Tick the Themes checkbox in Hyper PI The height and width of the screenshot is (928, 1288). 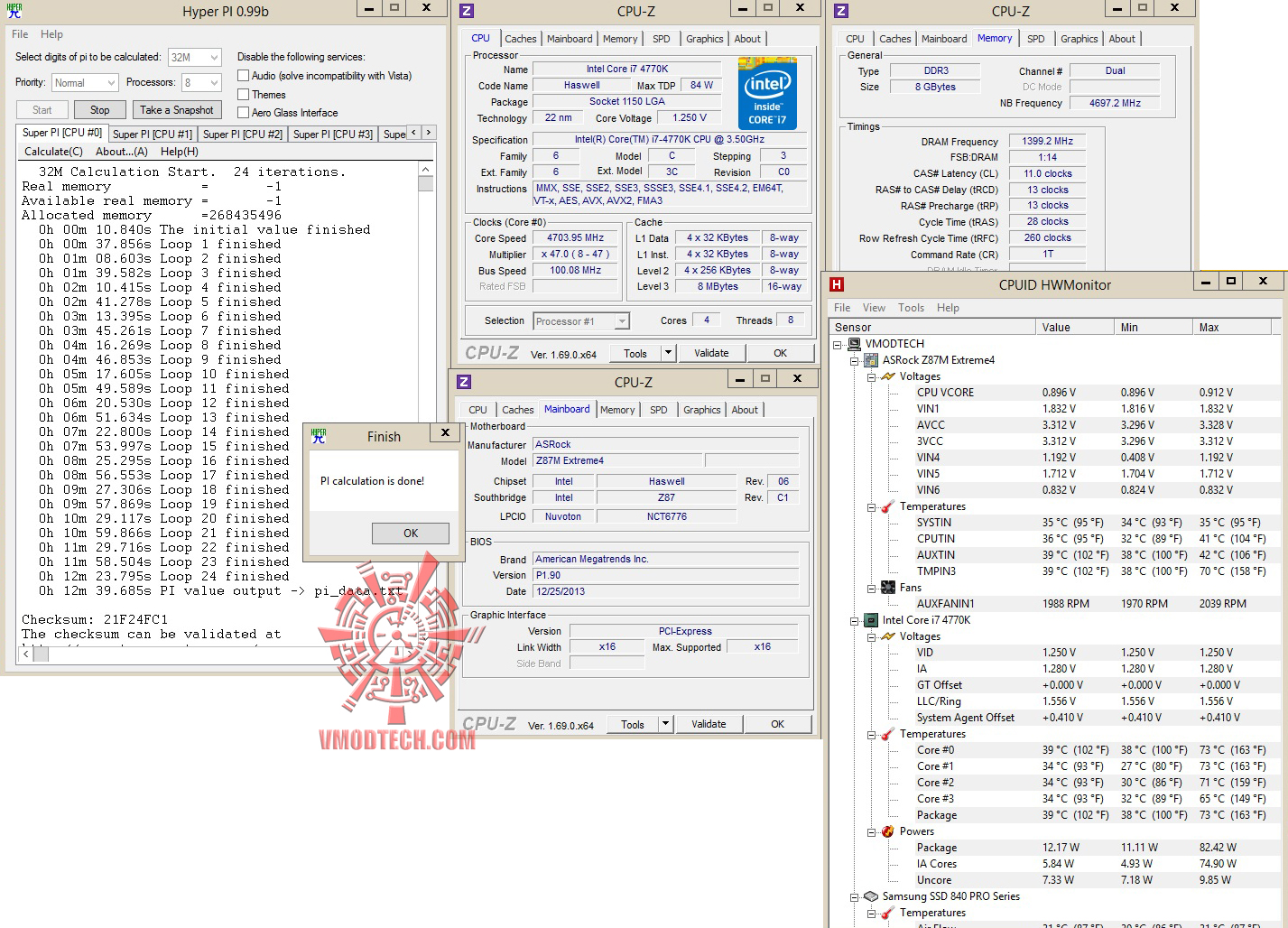tap(244, 95)
